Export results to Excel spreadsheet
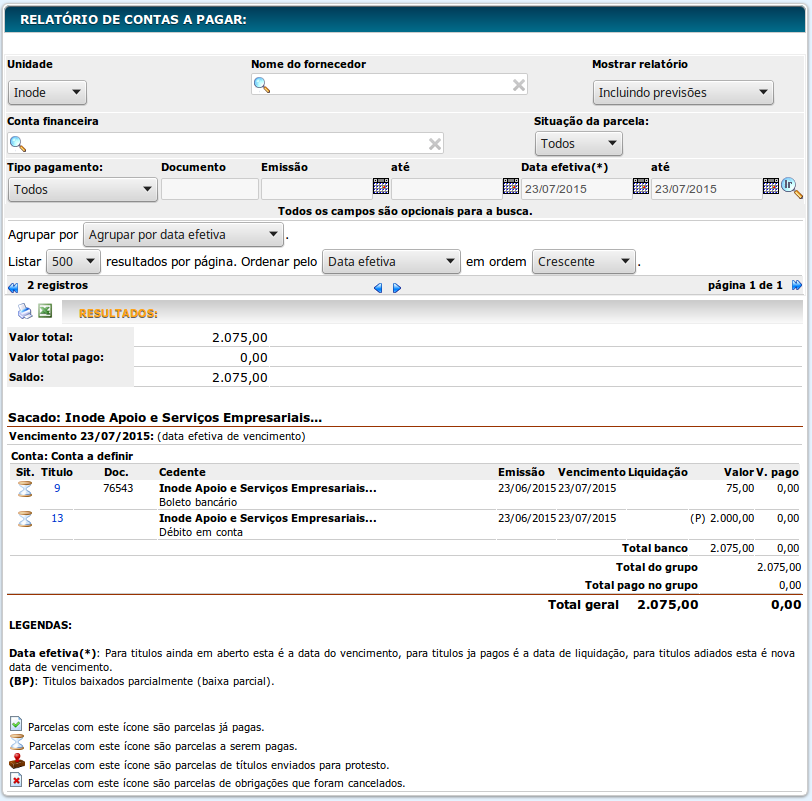The width and height of the screenshot is (812, 801). [x=45, y=311]
